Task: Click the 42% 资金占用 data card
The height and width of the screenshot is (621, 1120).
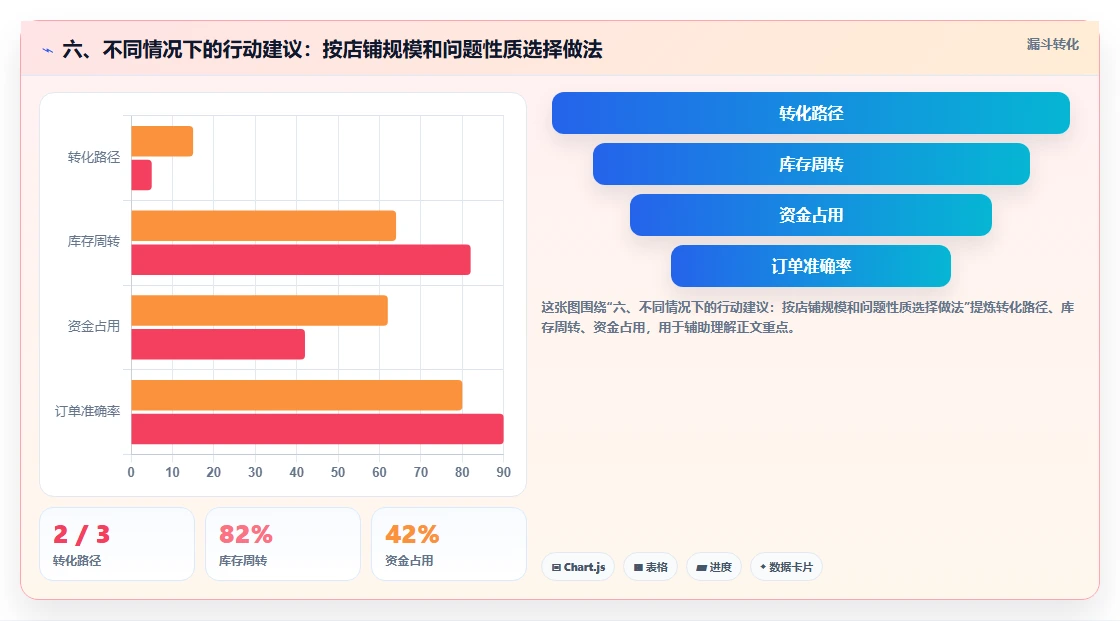Action: 449,544
